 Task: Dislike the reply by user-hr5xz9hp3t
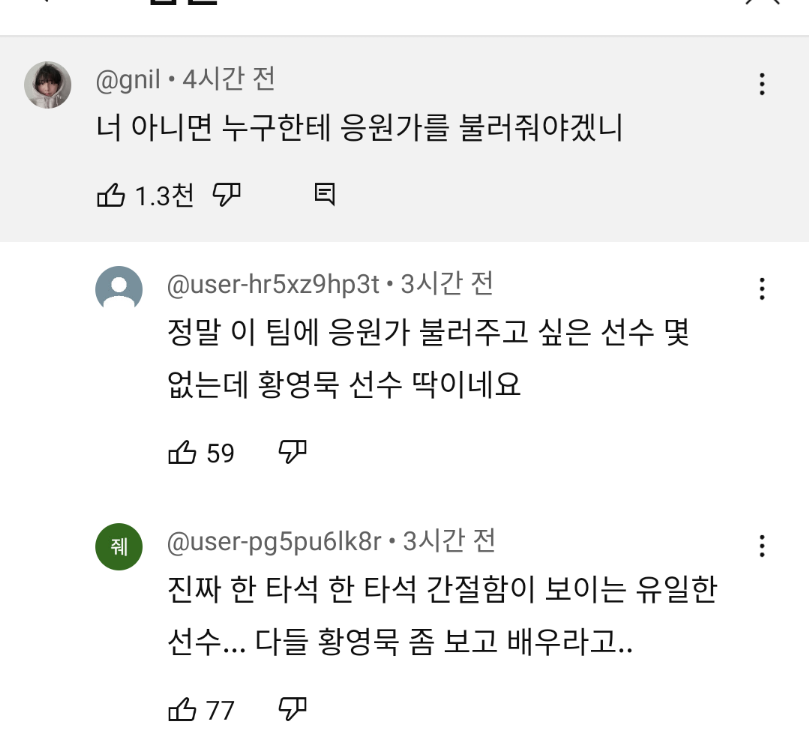[x=293, y=452]
